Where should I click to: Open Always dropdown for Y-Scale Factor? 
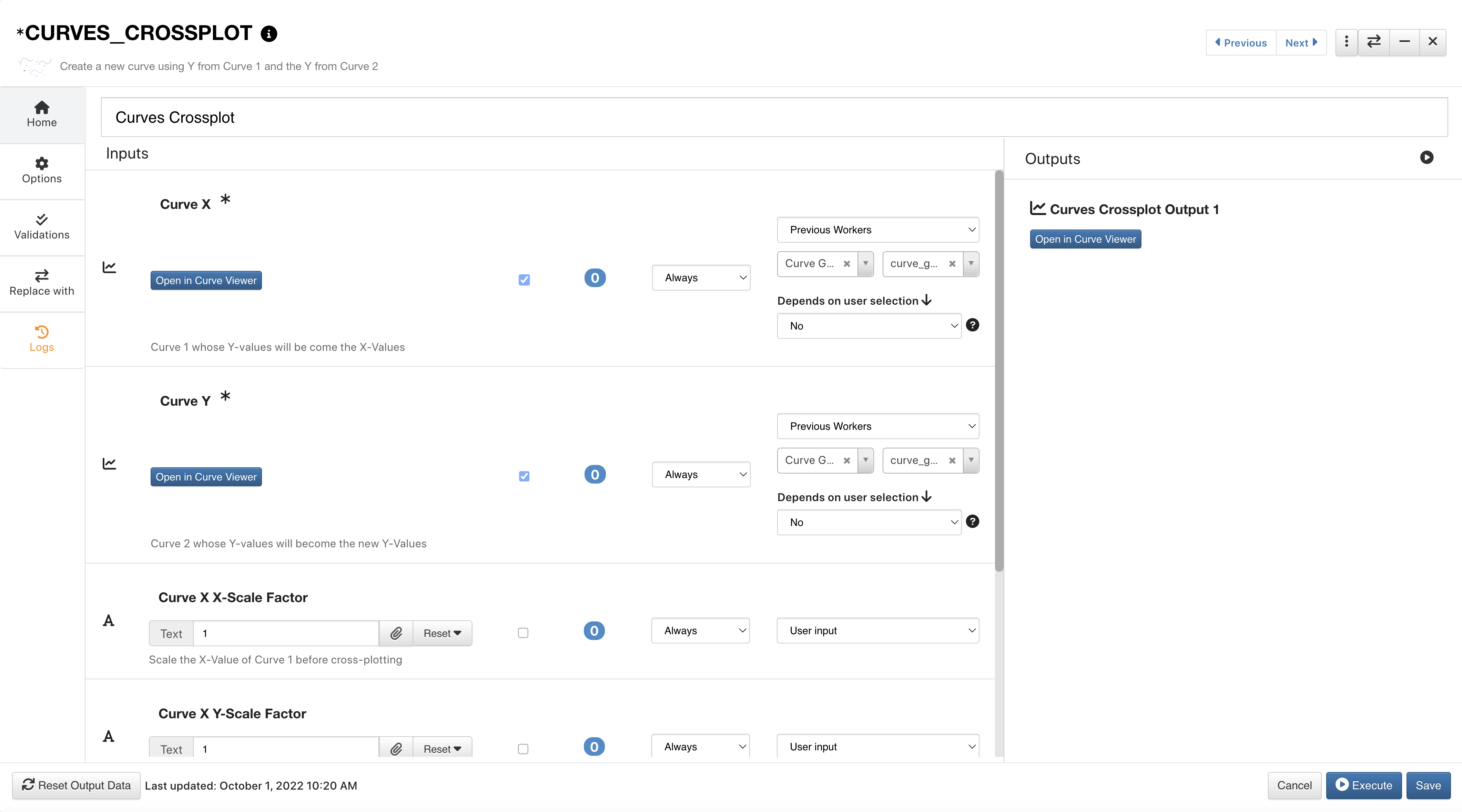[700, 746]
